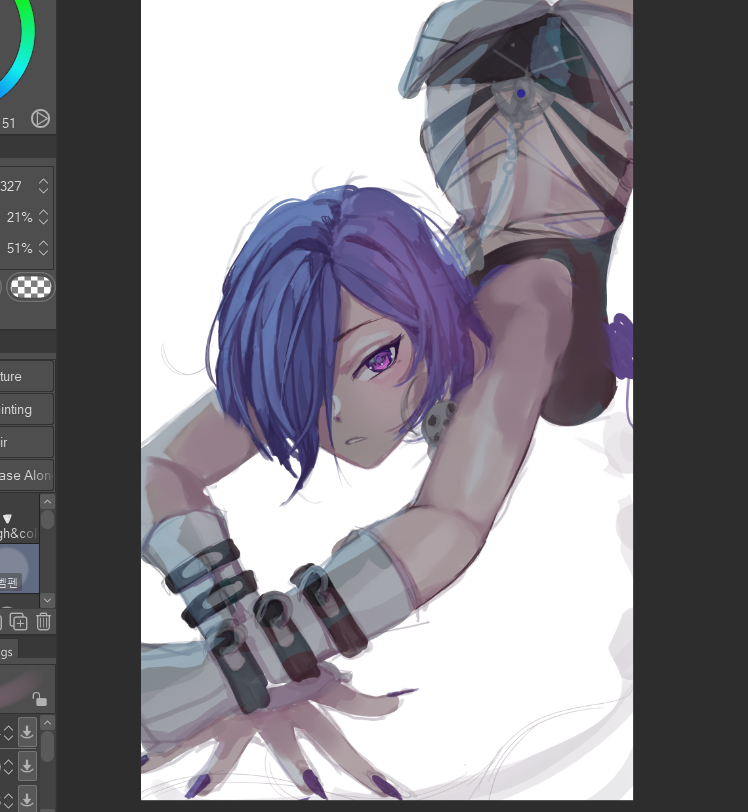Image resolution: width=748 pixels, height=812 pixels.
Task: Select the transparent checkered color swatch
Action: (x=31, y=287)
